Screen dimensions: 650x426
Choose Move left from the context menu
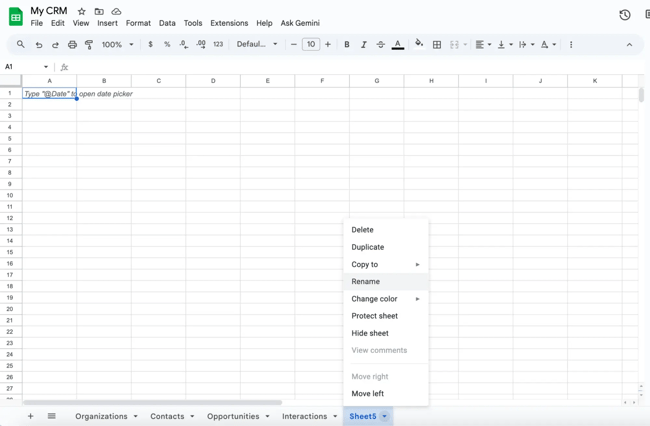coord(386,394)
